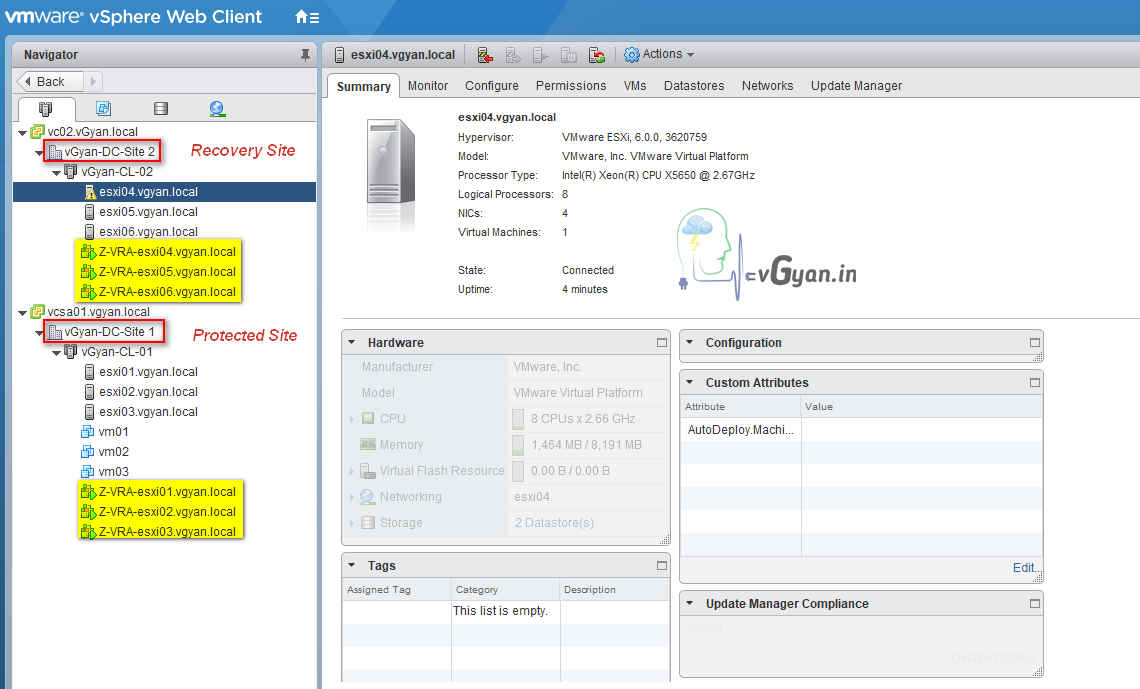Click the CPU chip icon in Hardware
The image size is (1140, 689).
coord(369,419)
